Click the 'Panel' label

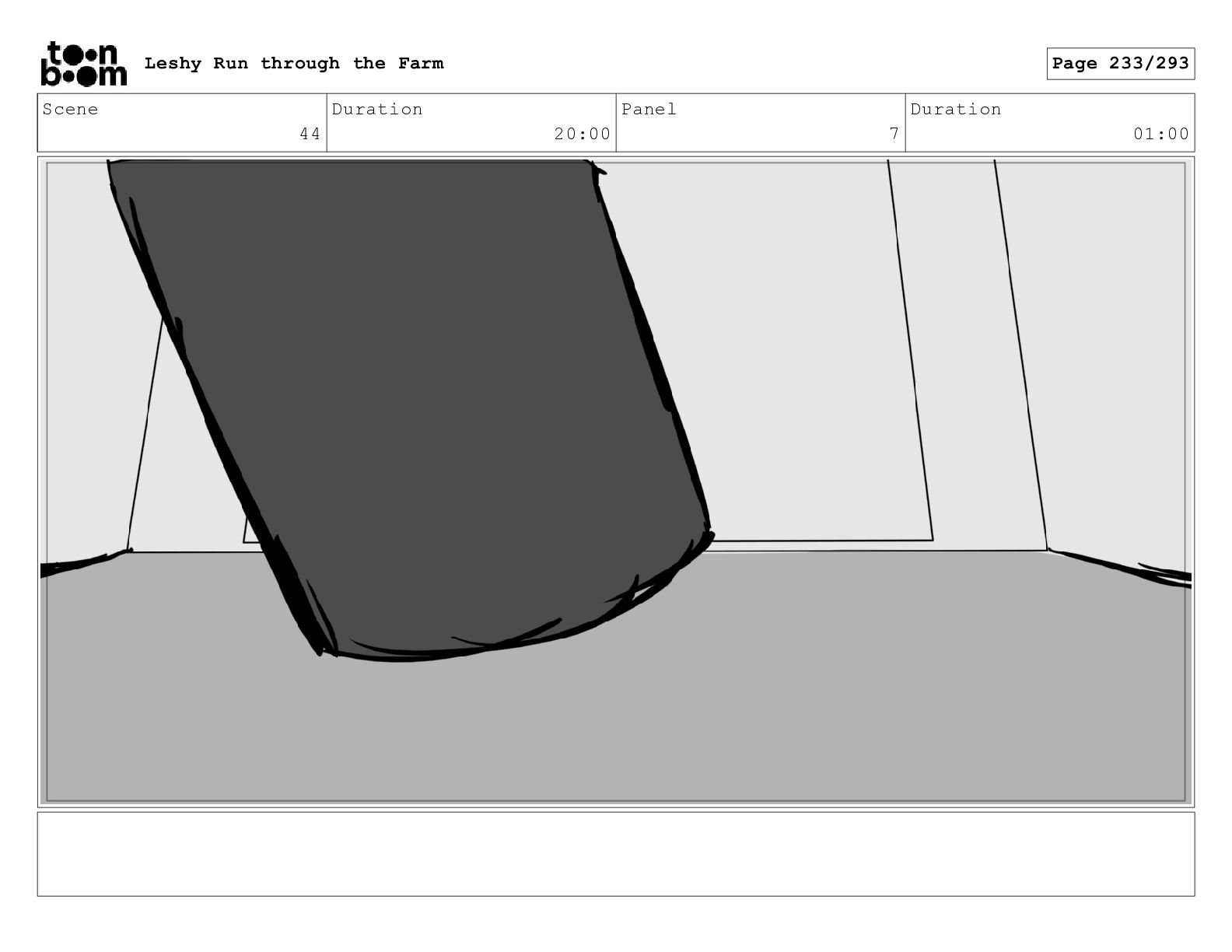click(x=649, y=109)
